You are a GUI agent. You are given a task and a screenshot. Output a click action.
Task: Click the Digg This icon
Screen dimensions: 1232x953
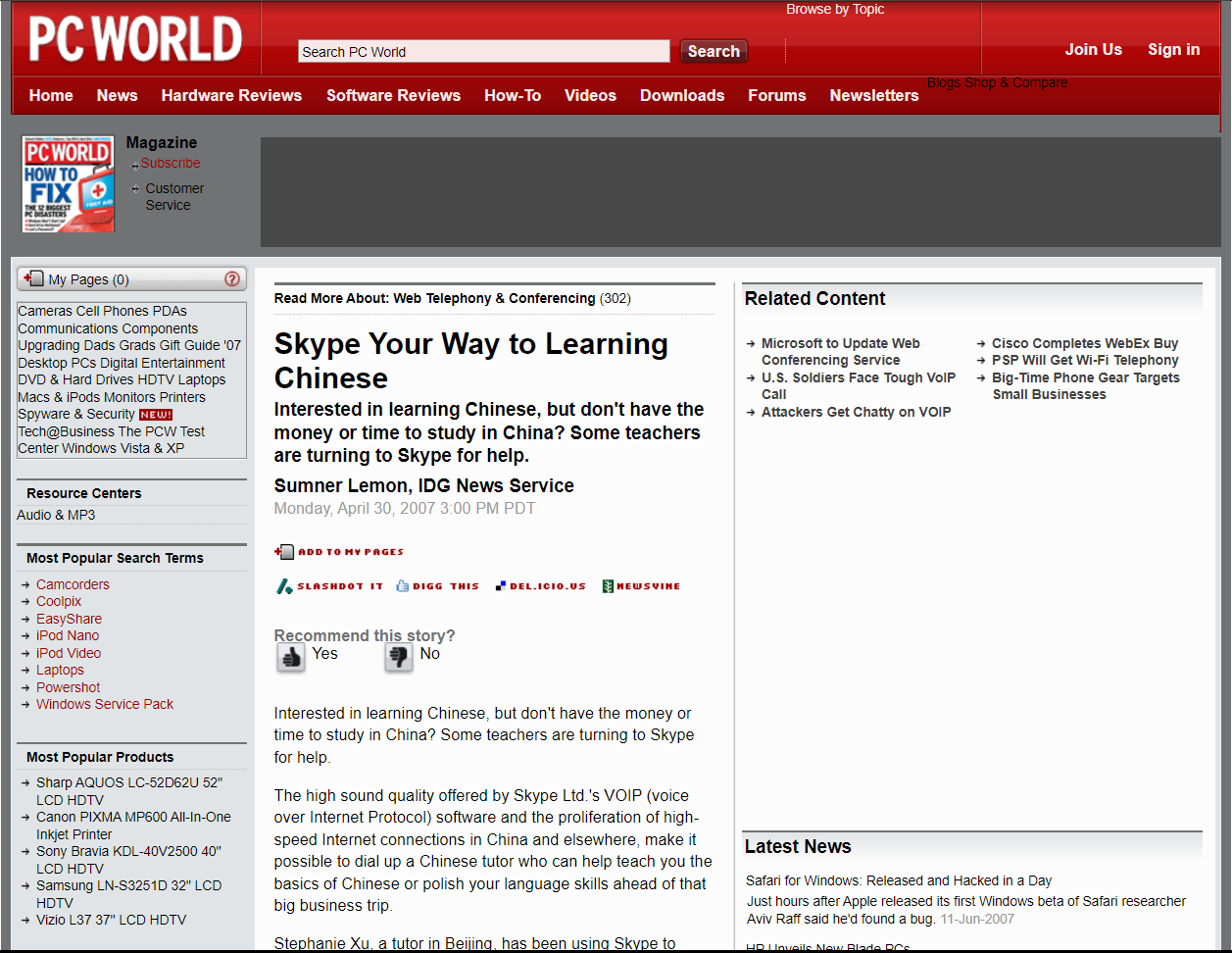(x=402, y=586)
